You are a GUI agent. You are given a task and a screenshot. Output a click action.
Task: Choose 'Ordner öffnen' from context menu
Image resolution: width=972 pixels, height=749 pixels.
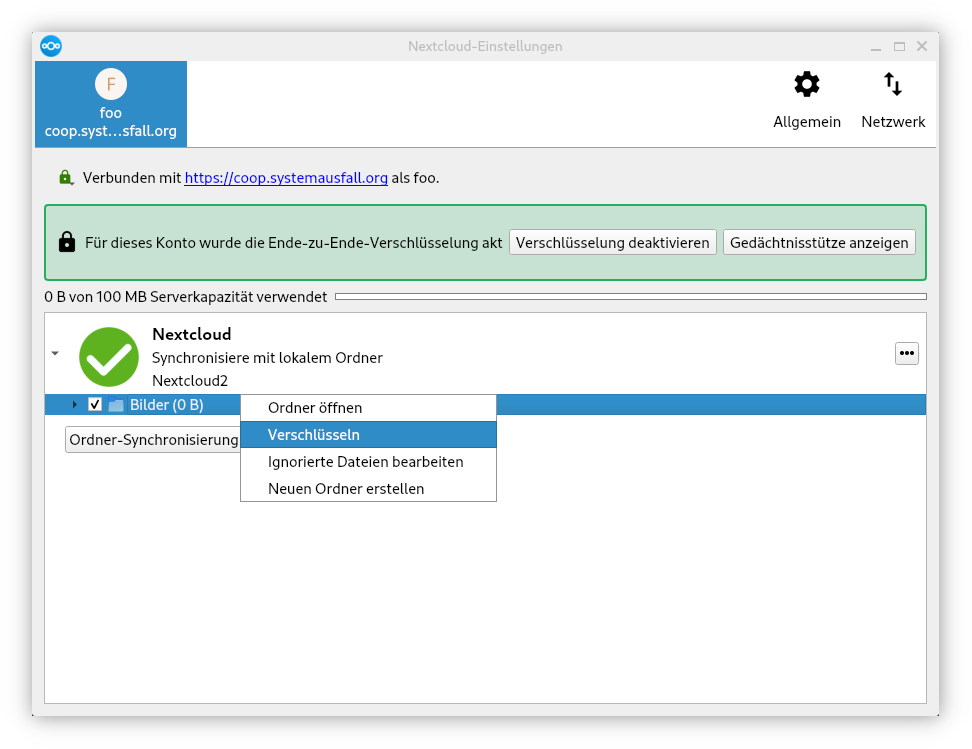pos(368,408)
